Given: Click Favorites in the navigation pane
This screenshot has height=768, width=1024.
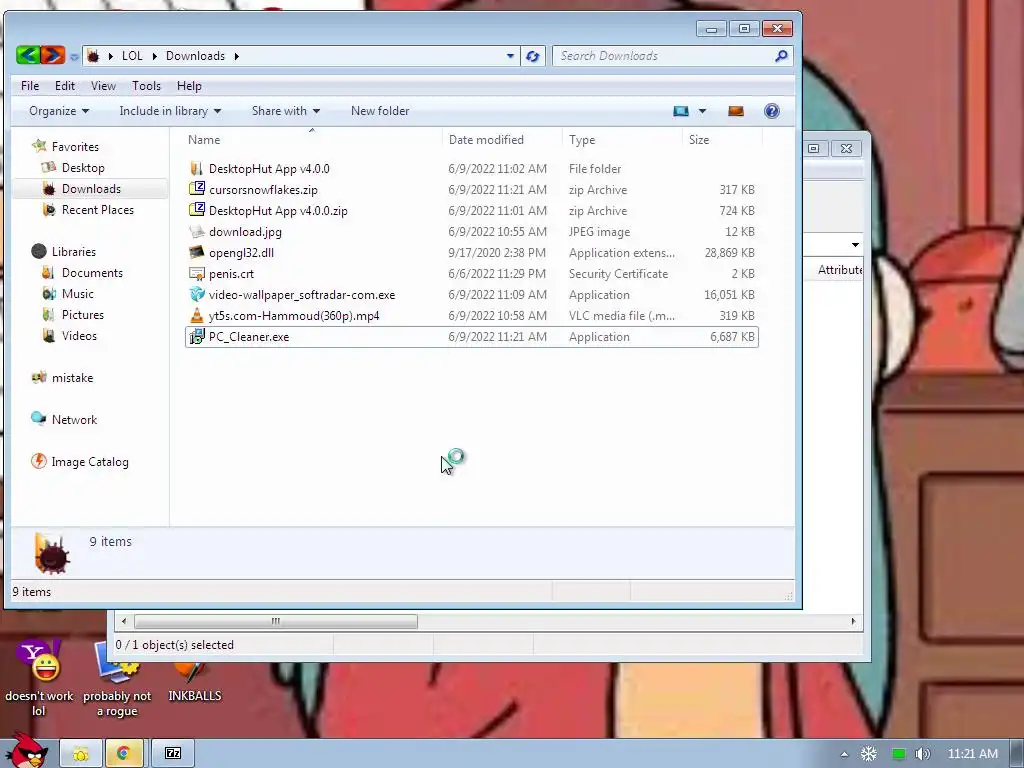Looking at the screenshot, I should 75,147.
